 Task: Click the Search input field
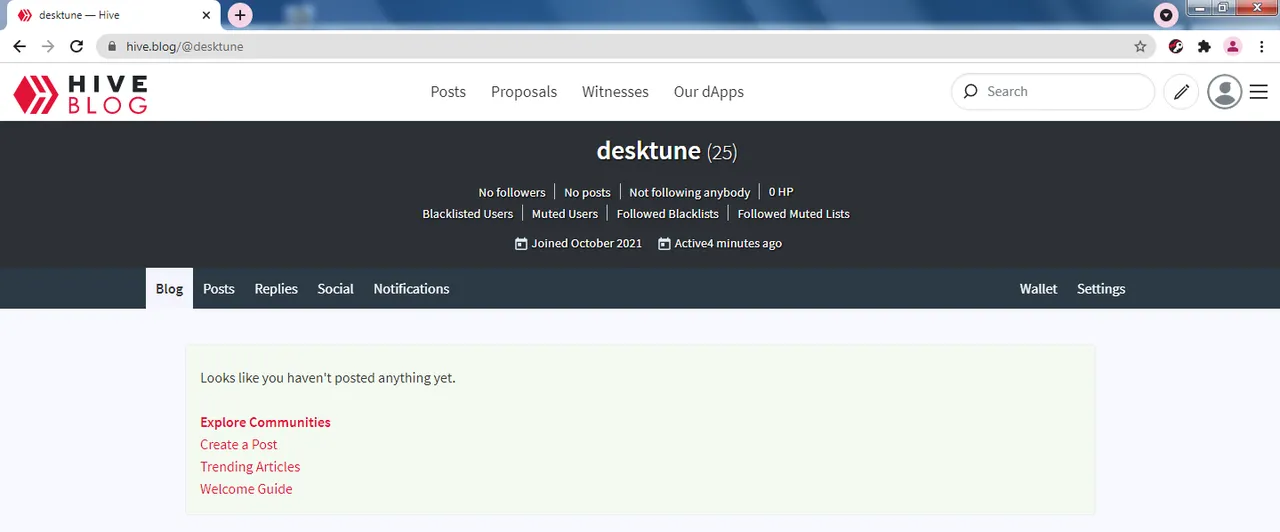click(x=1053, y=91)
